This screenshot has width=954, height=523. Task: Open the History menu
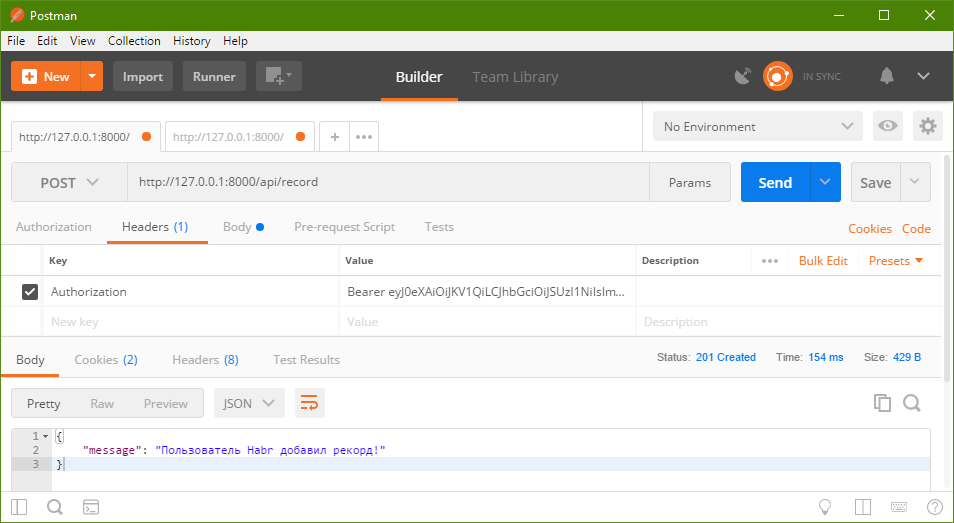point(192,41)
